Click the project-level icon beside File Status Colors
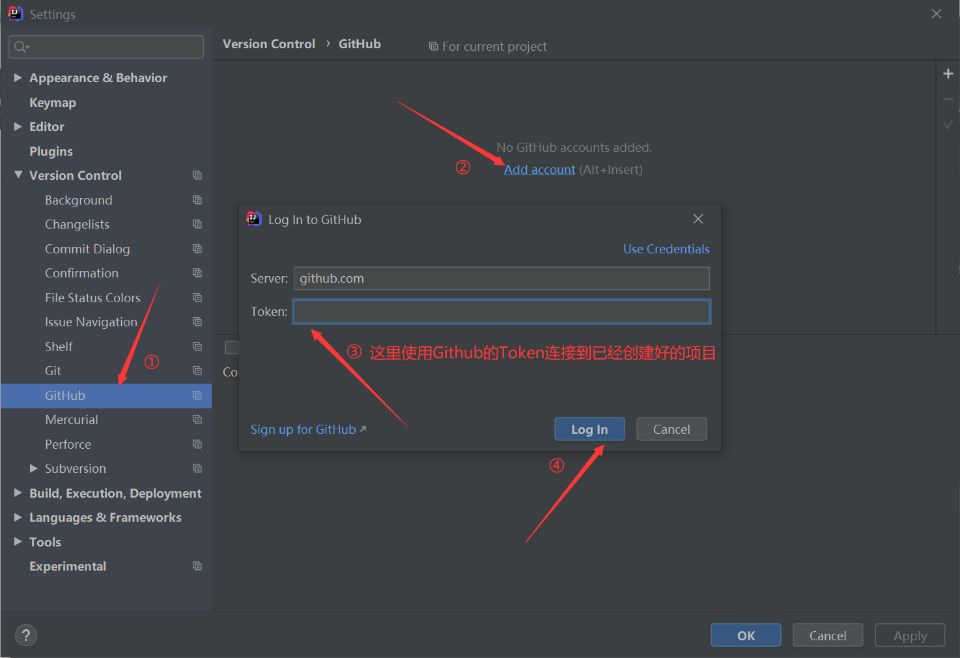The height and width of the screenshot is (658, 960). pyautogui.click(x=197, y=297)
